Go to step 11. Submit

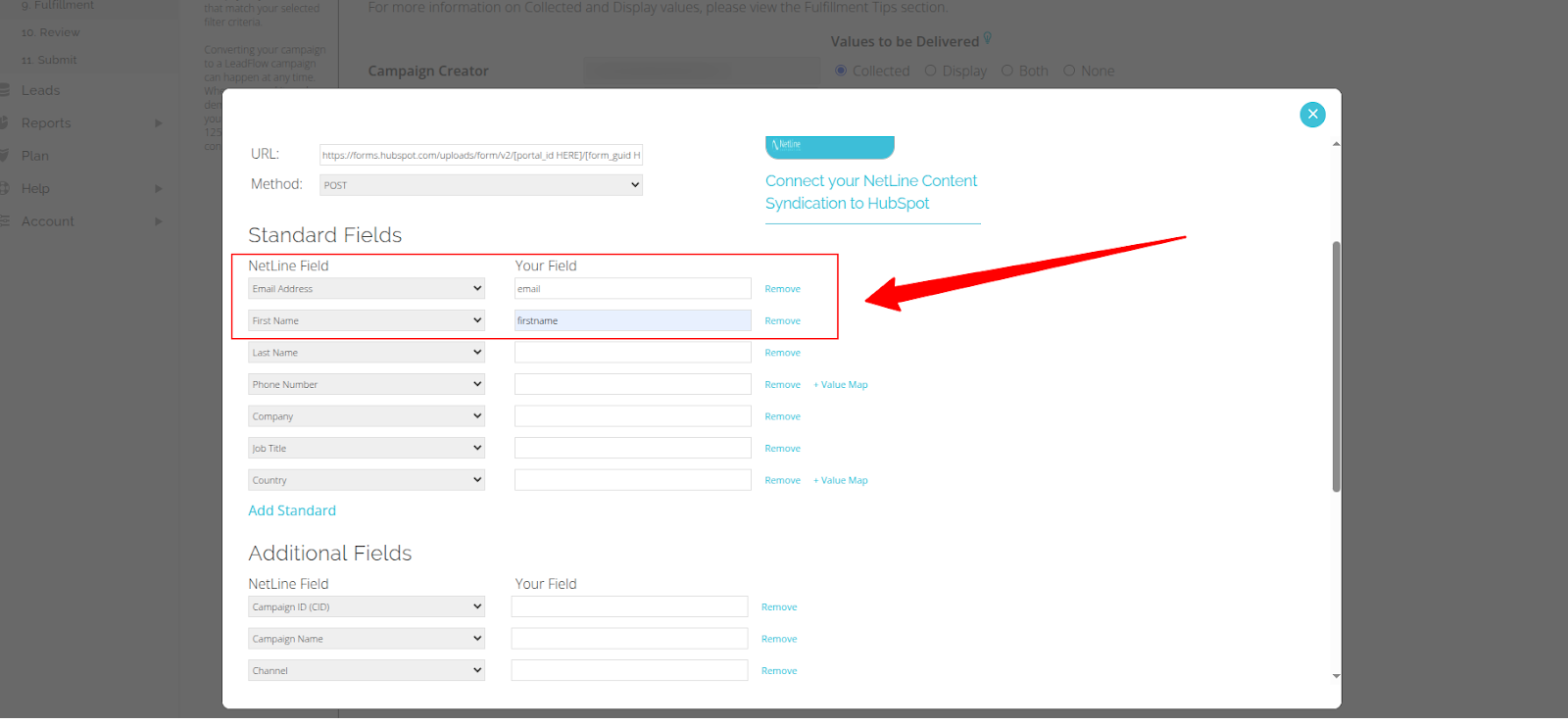click(x=49, y=60)
